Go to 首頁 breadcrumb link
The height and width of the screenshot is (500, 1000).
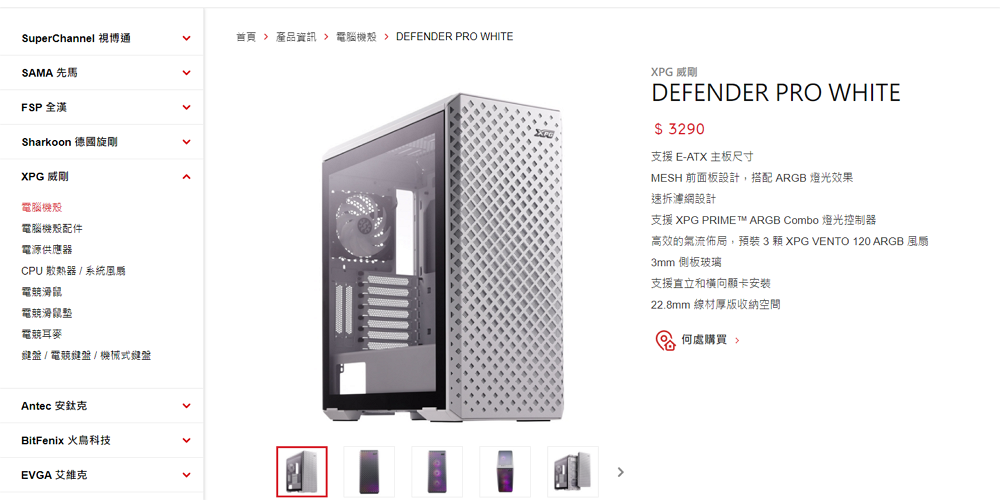246,36
